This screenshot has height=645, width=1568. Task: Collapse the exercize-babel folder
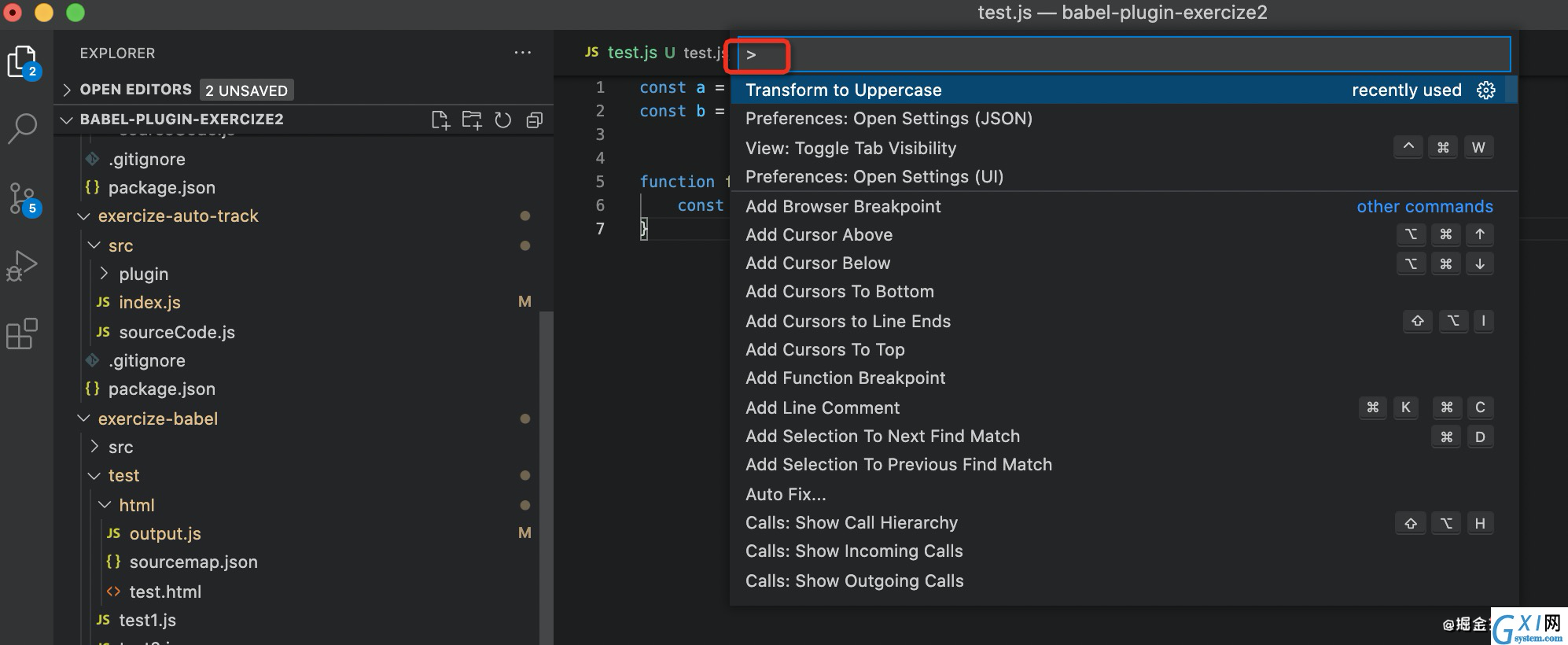(83, 418)
